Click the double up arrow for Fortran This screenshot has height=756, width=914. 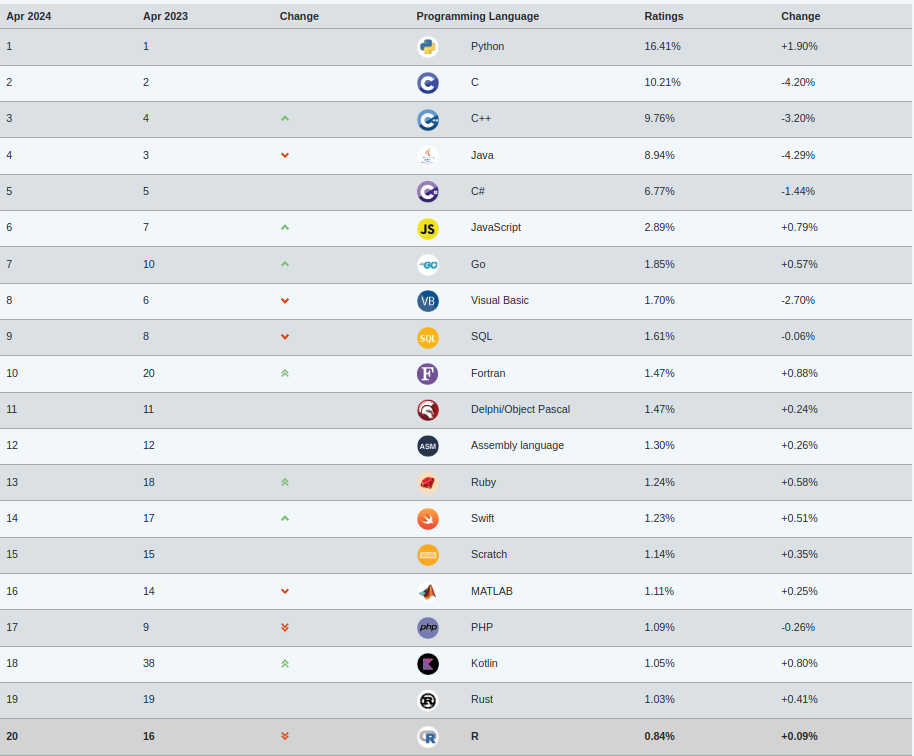tap(285, 373)
